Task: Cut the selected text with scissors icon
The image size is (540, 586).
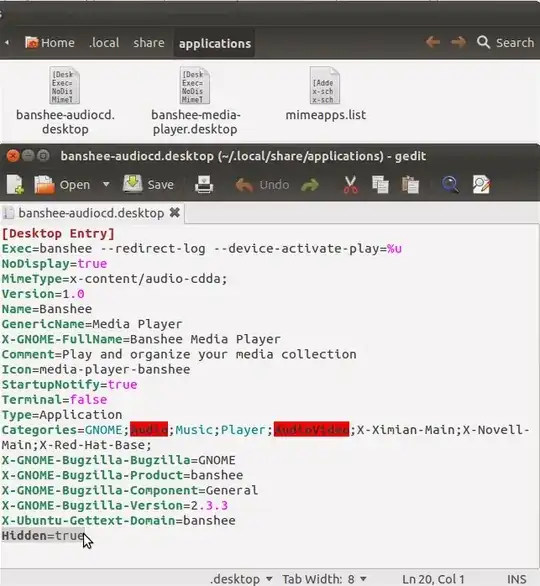Action: coord(350,185)
